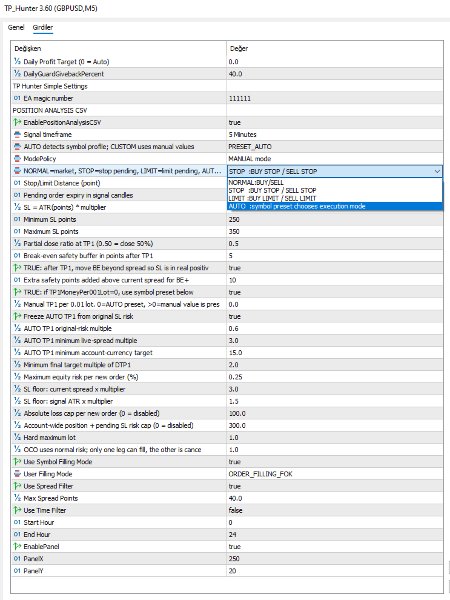Screen dimensions: 450x600
Task: Click the Use Spread Filter boolean icon
Action: (17, 486)
